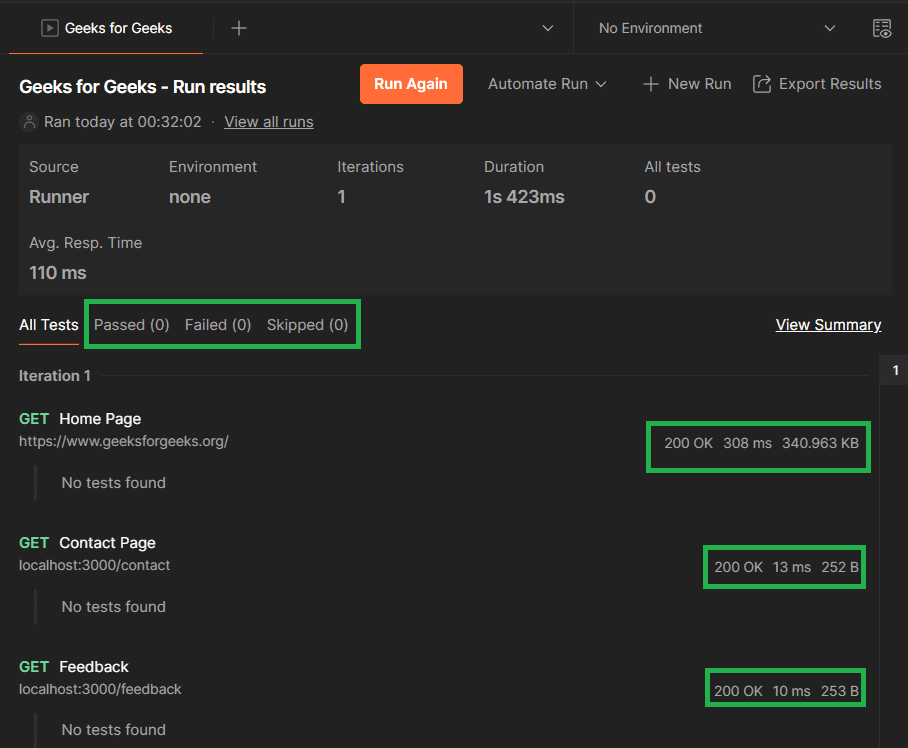Open the No Environment dropdown
The image size is (908, 748).
click(716, 28)
